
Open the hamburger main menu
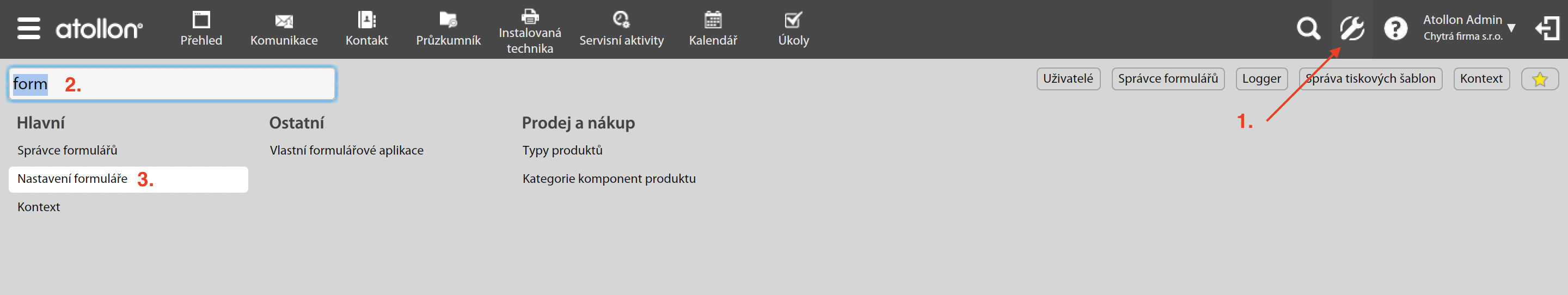(29, 29)
